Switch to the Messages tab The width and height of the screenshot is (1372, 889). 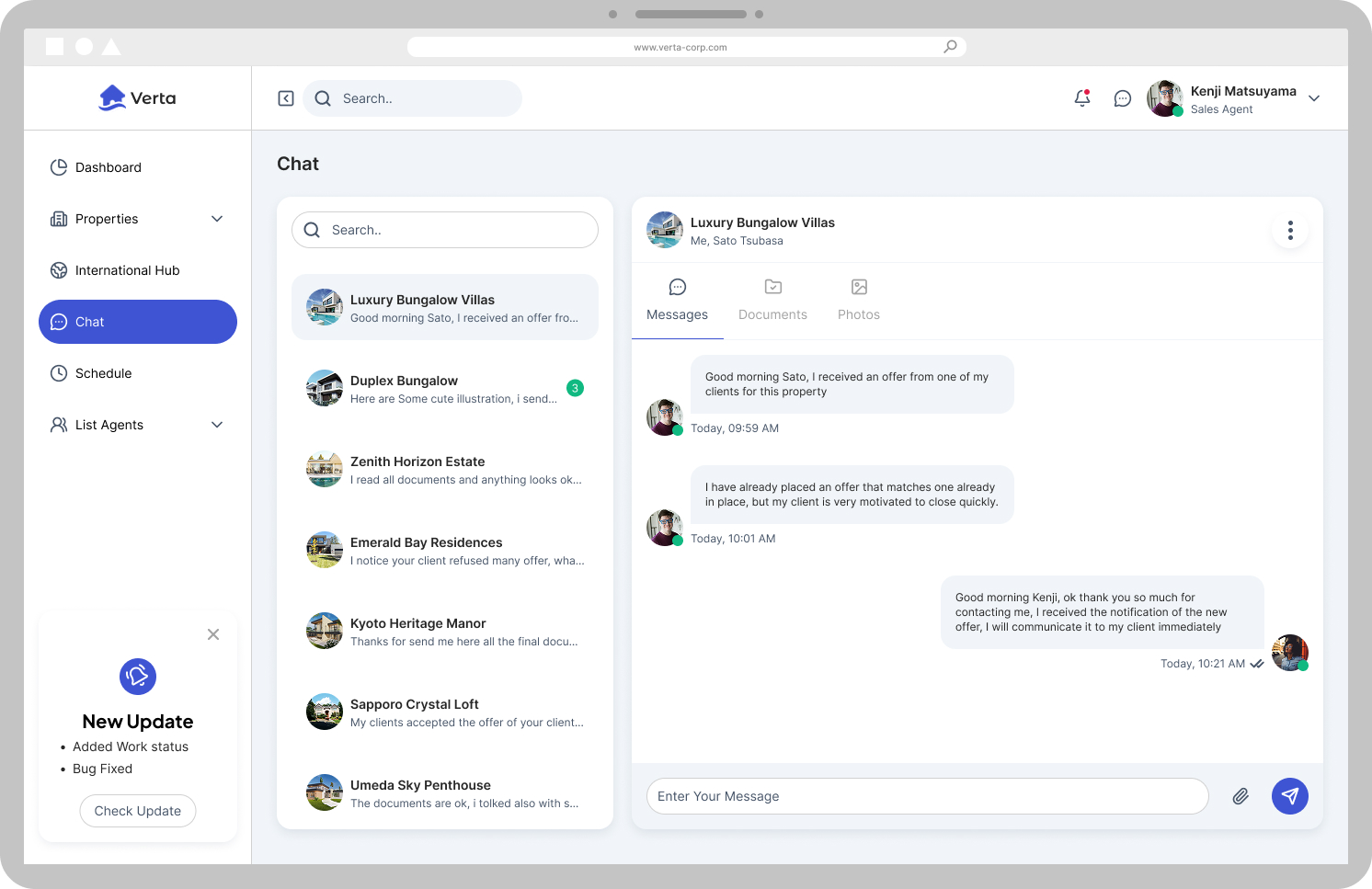coord(678,301)
